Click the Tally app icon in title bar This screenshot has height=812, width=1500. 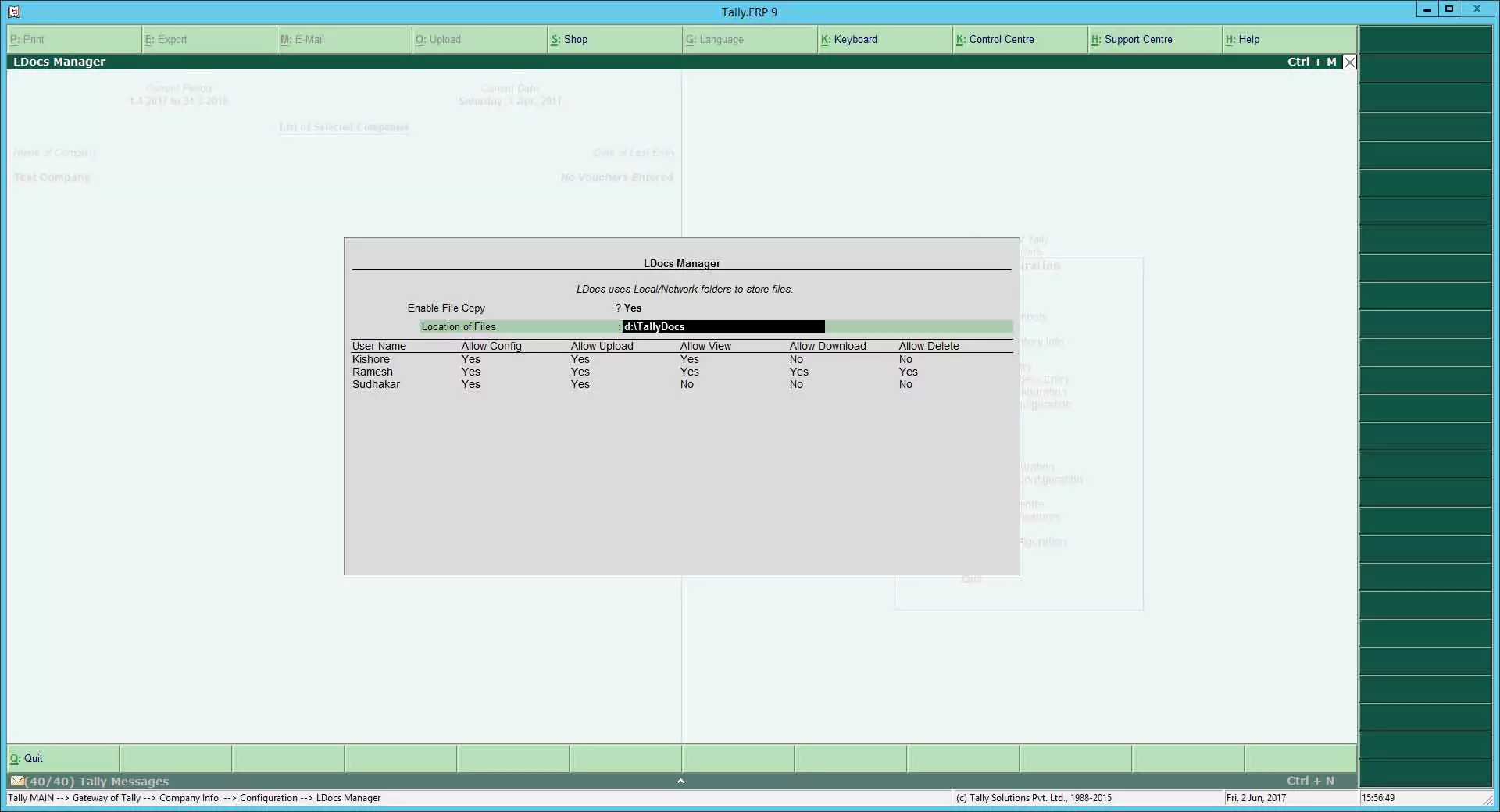[x=13, y=12]
